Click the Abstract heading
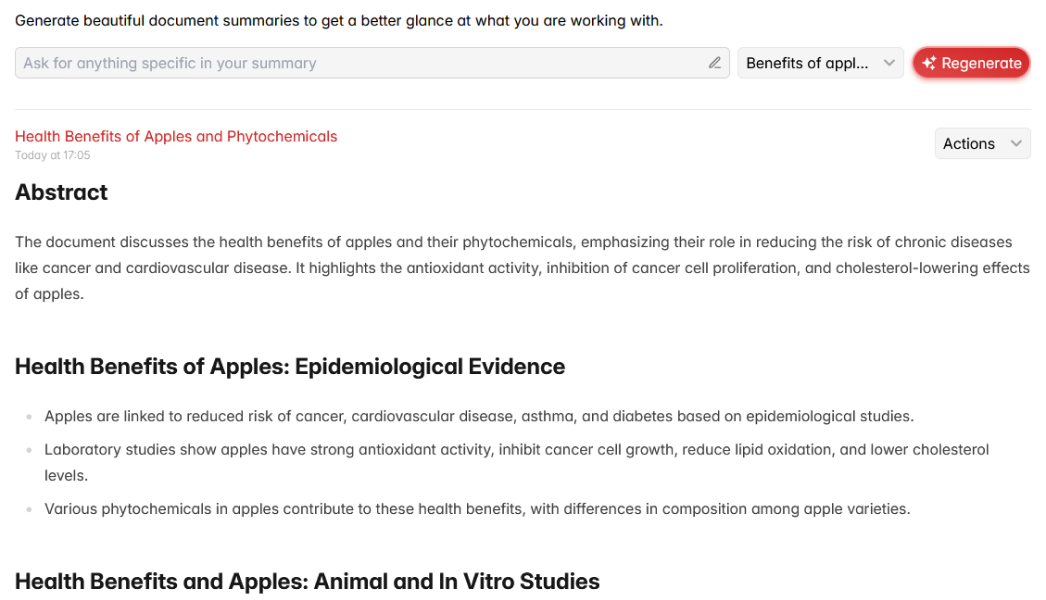Screen dimensions: 1046x600 click(62, 193)
